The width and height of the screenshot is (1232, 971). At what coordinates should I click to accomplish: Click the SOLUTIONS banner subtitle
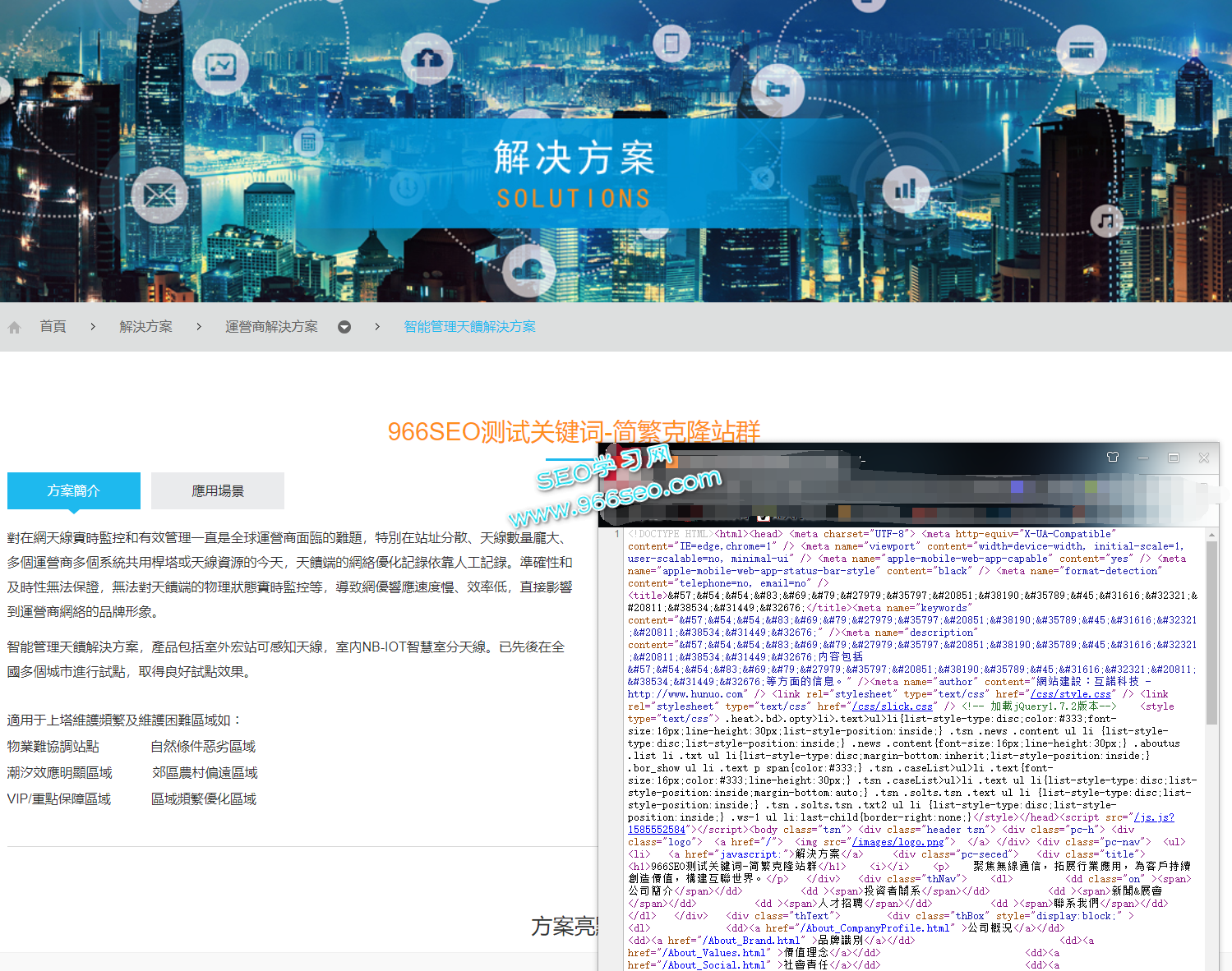[x=574, y=199]
